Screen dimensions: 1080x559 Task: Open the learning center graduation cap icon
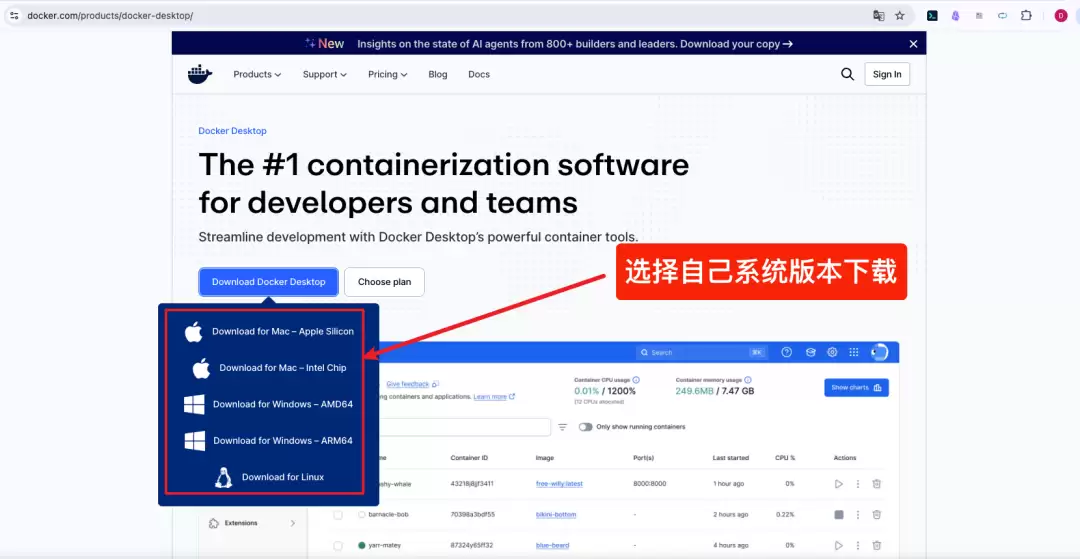pos(811,352)
